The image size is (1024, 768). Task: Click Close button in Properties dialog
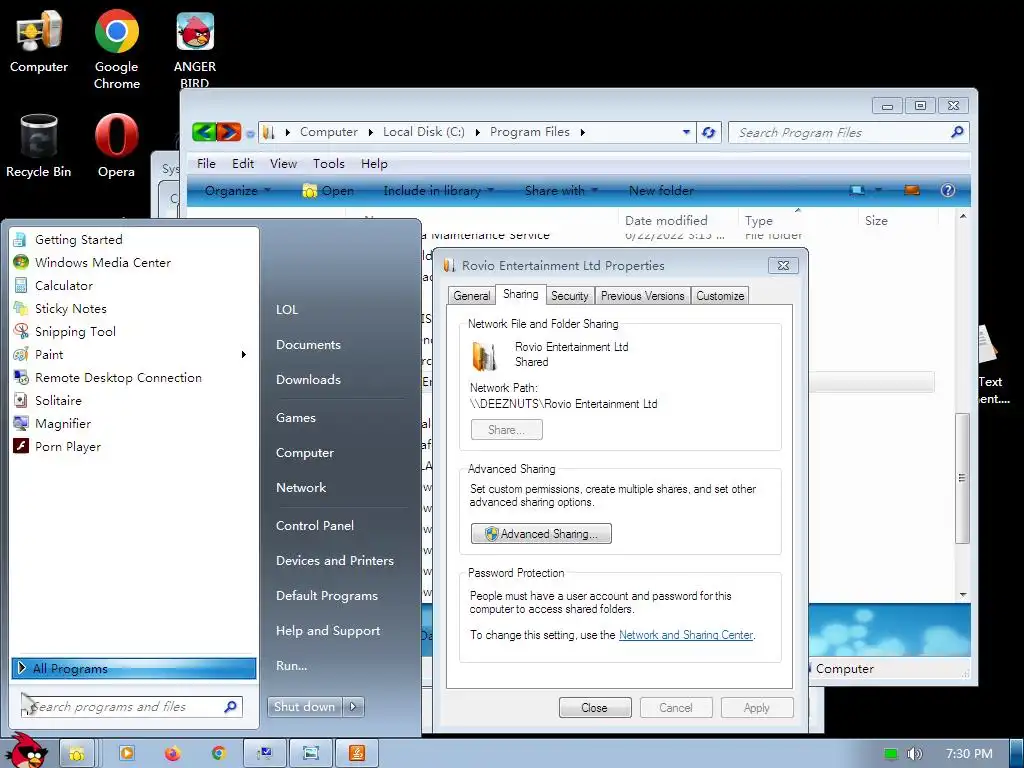[594, 708]
